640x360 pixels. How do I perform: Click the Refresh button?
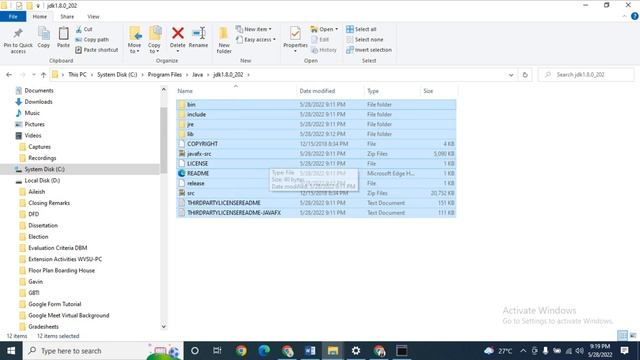click(x=525, y=75)
